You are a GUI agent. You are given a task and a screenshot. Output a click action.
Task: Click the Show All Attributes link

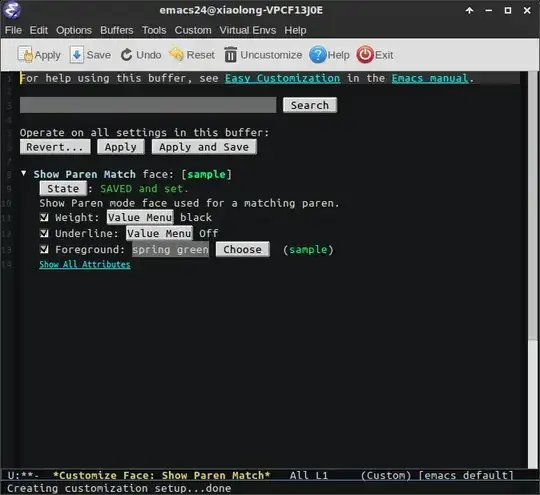(x=85, y=265)
